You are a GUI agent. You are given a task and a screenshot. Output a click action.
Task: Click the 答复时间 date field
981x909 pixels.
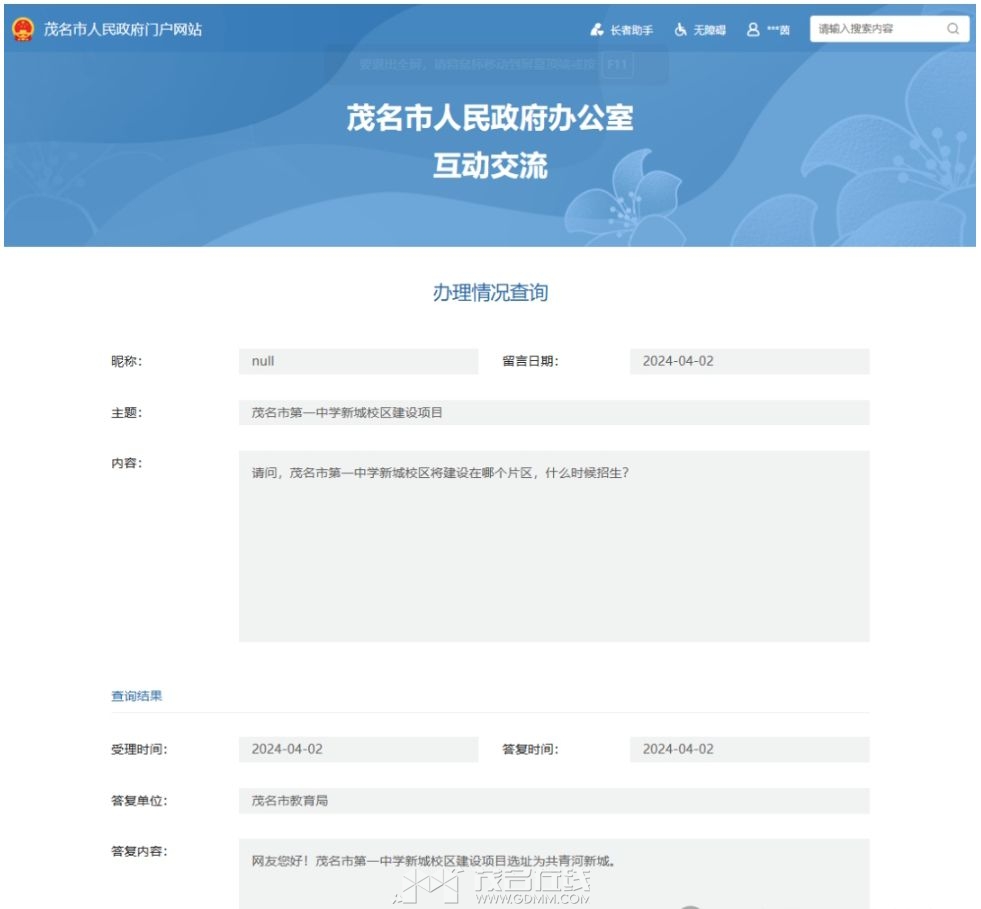click(749, 749)
